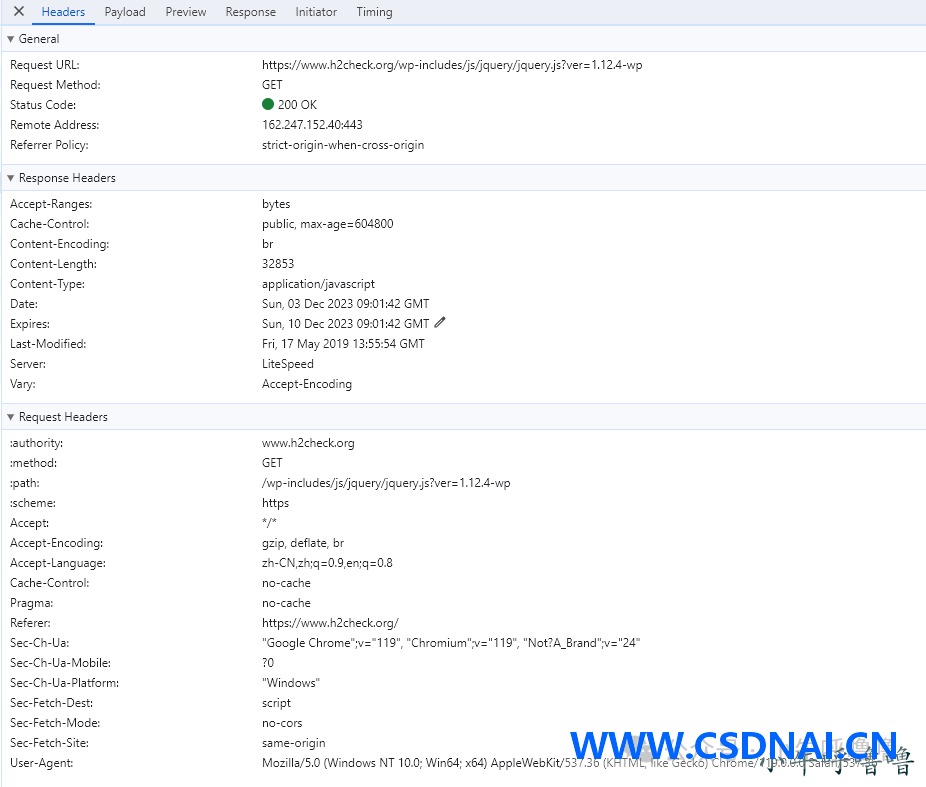The height and width of the screenshot is (787, 926).
Task: Click the strict-origin-when-cross-origin policy value
Action: (x=343, y=145)
